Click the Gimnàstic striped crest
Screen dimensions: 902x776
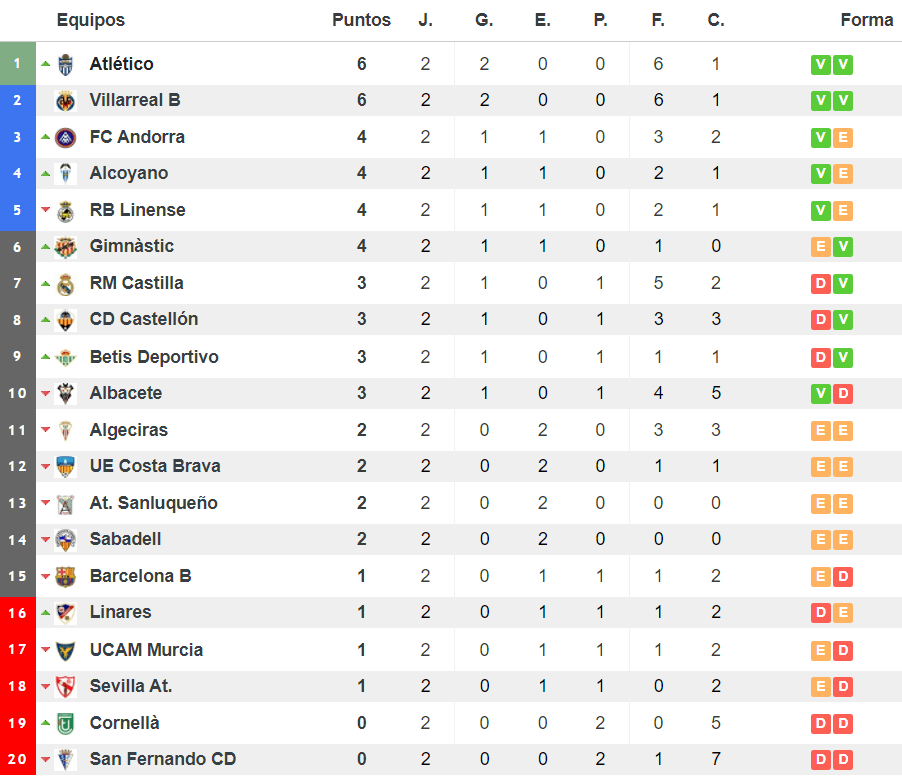tap(66, 247)
